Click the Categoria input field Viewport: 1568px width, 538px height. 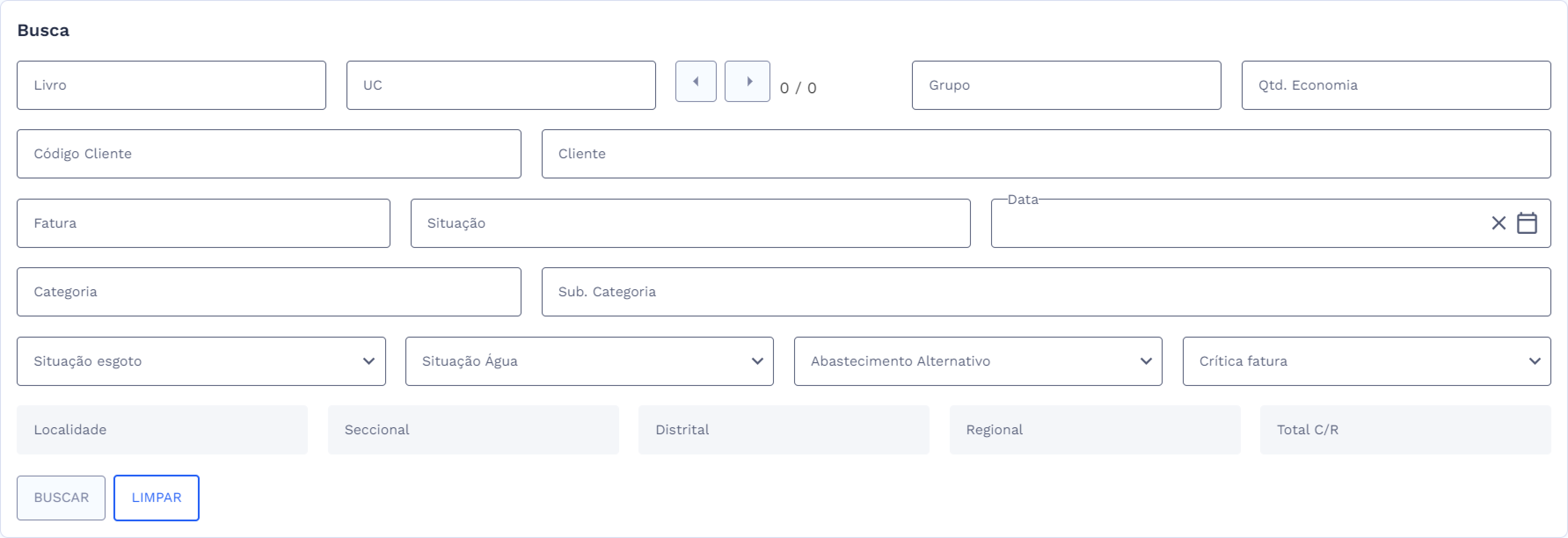pos(268,292)
